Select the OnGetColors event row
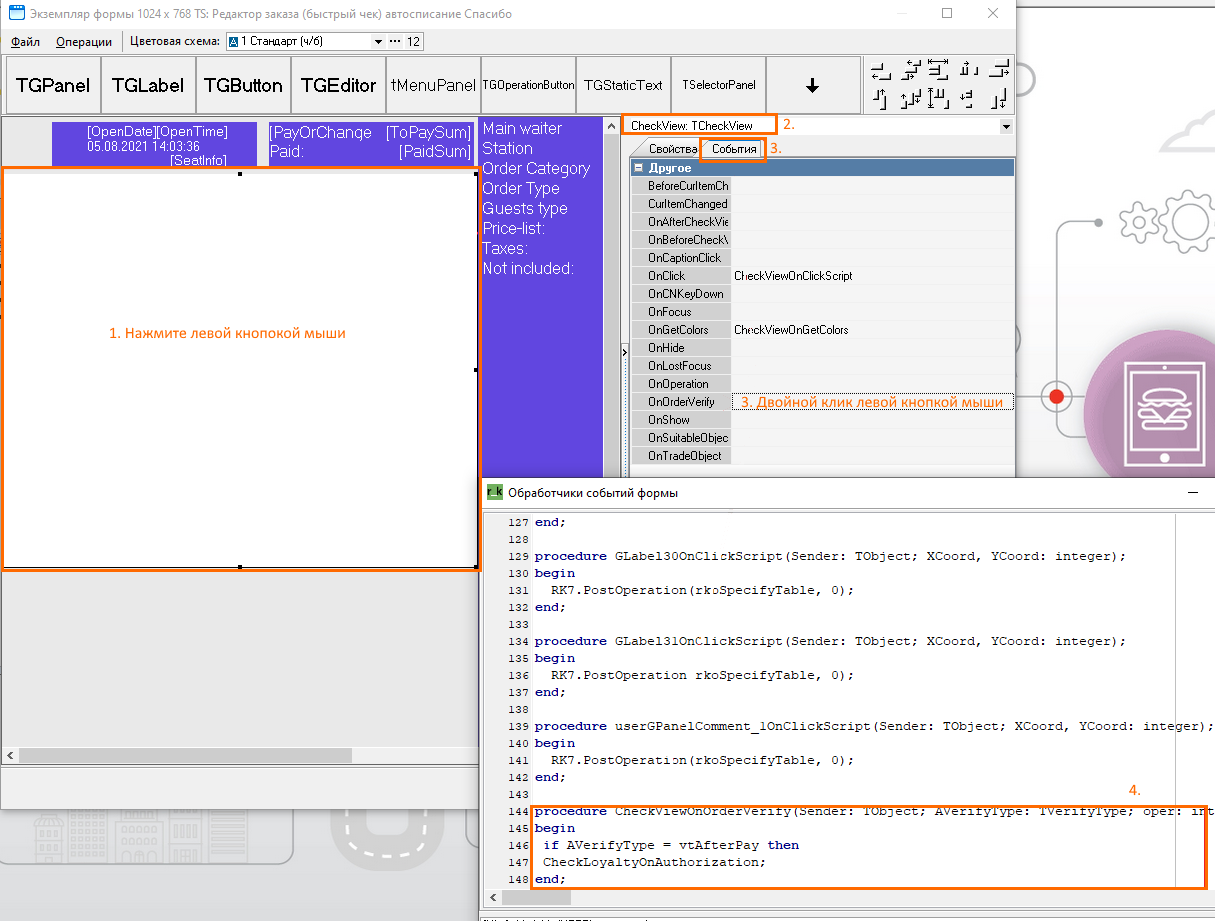 tap(680, 330)
